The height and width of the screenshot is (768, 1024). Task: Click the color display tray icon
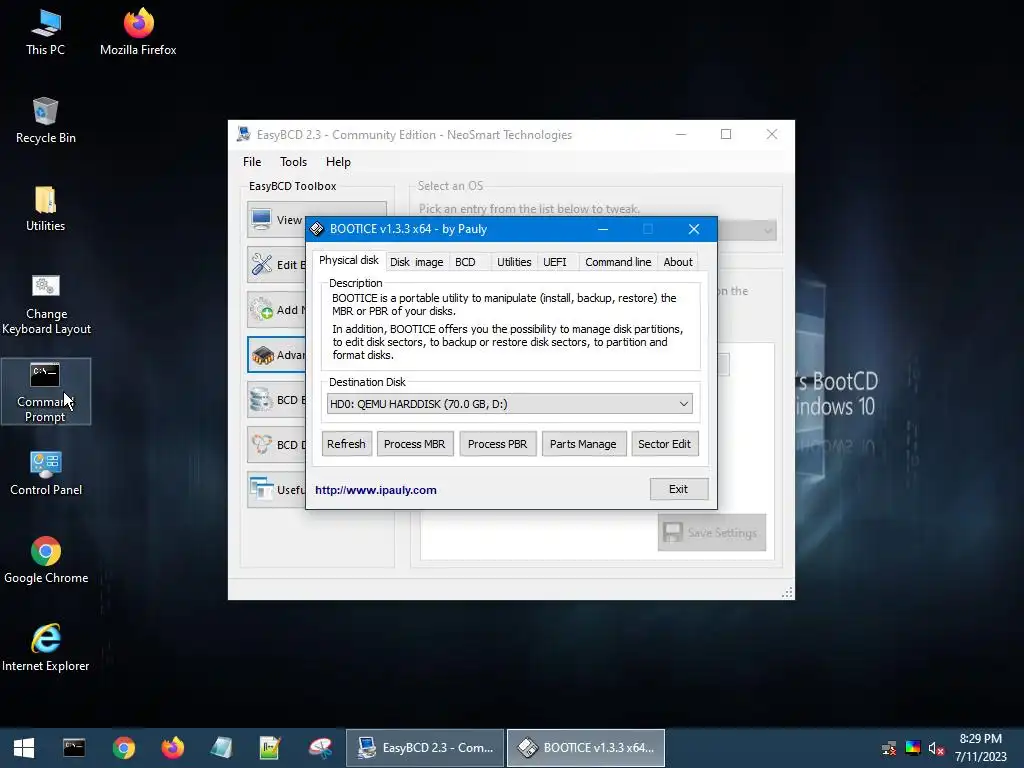(913, 748)
